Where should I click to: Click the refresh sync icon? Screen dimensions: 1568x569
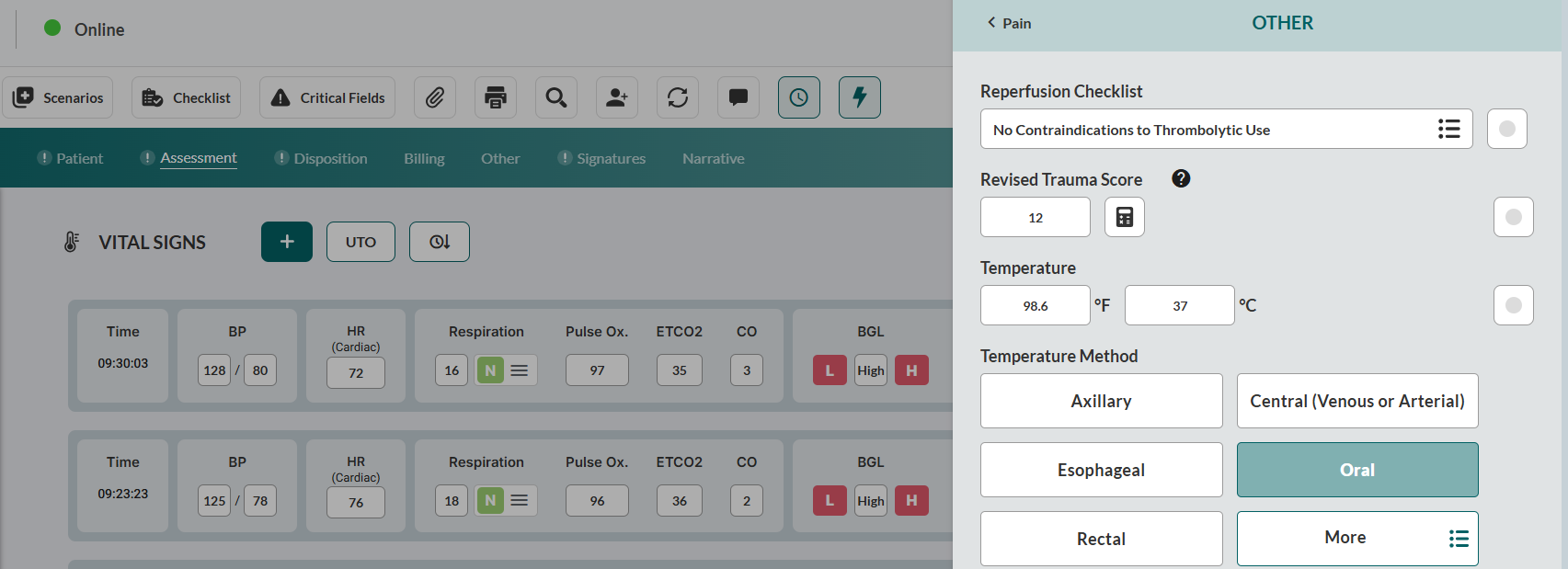pos(678,97)
